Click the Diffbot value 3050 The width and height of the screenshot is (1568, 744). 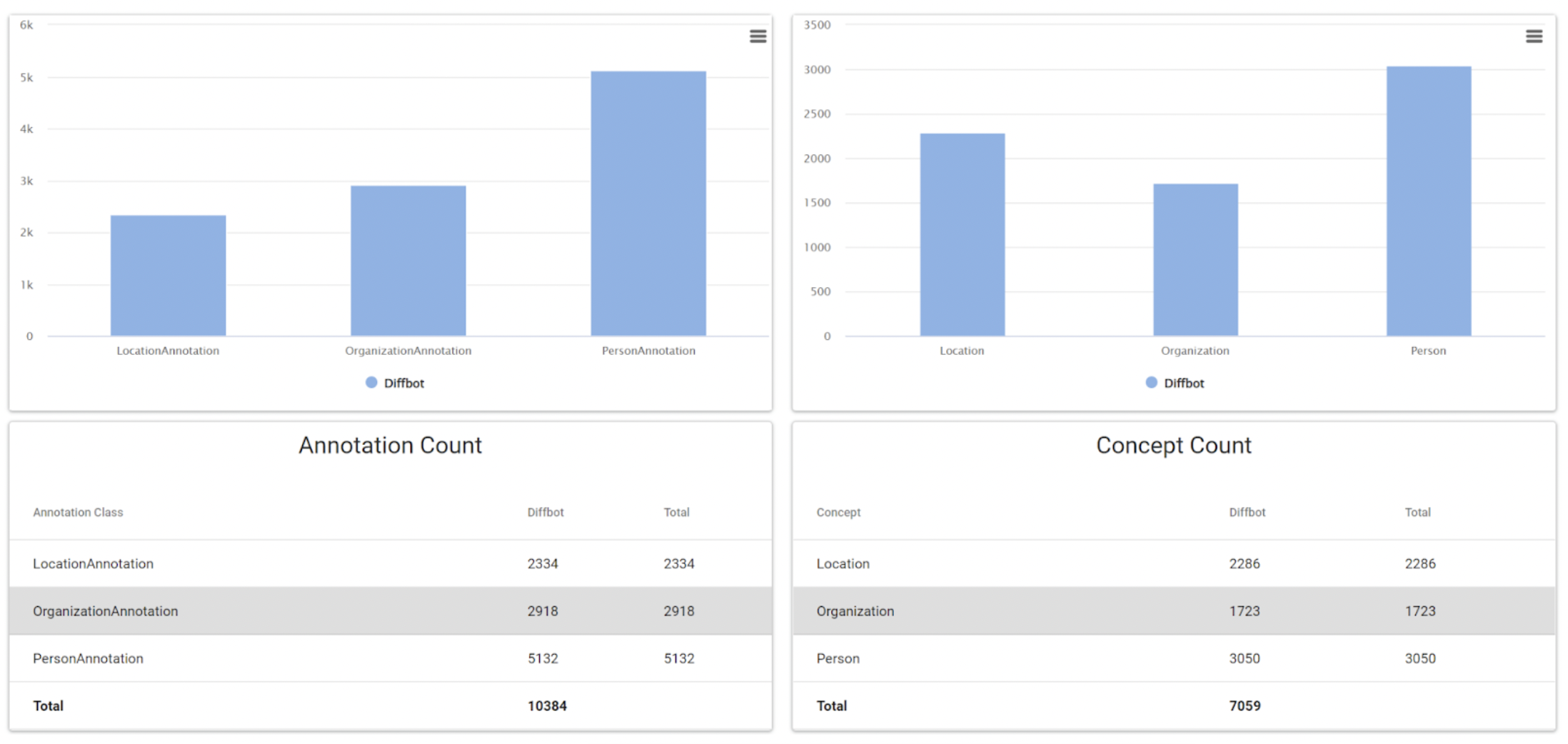(x=1244, y=658)
